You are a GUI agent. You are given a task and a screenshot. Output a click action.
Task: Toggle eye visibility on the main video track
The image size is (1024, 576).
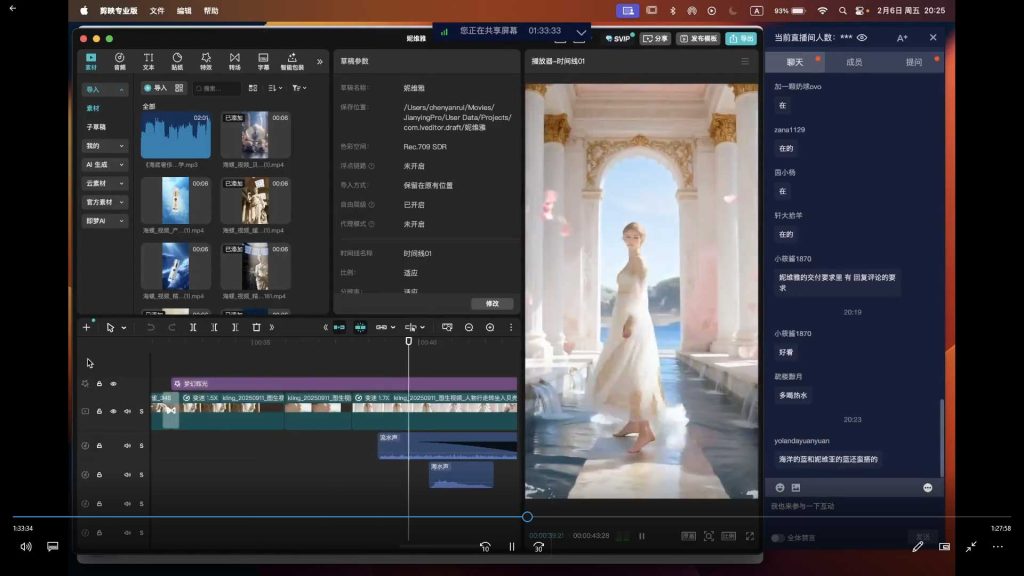pos(113,411)
